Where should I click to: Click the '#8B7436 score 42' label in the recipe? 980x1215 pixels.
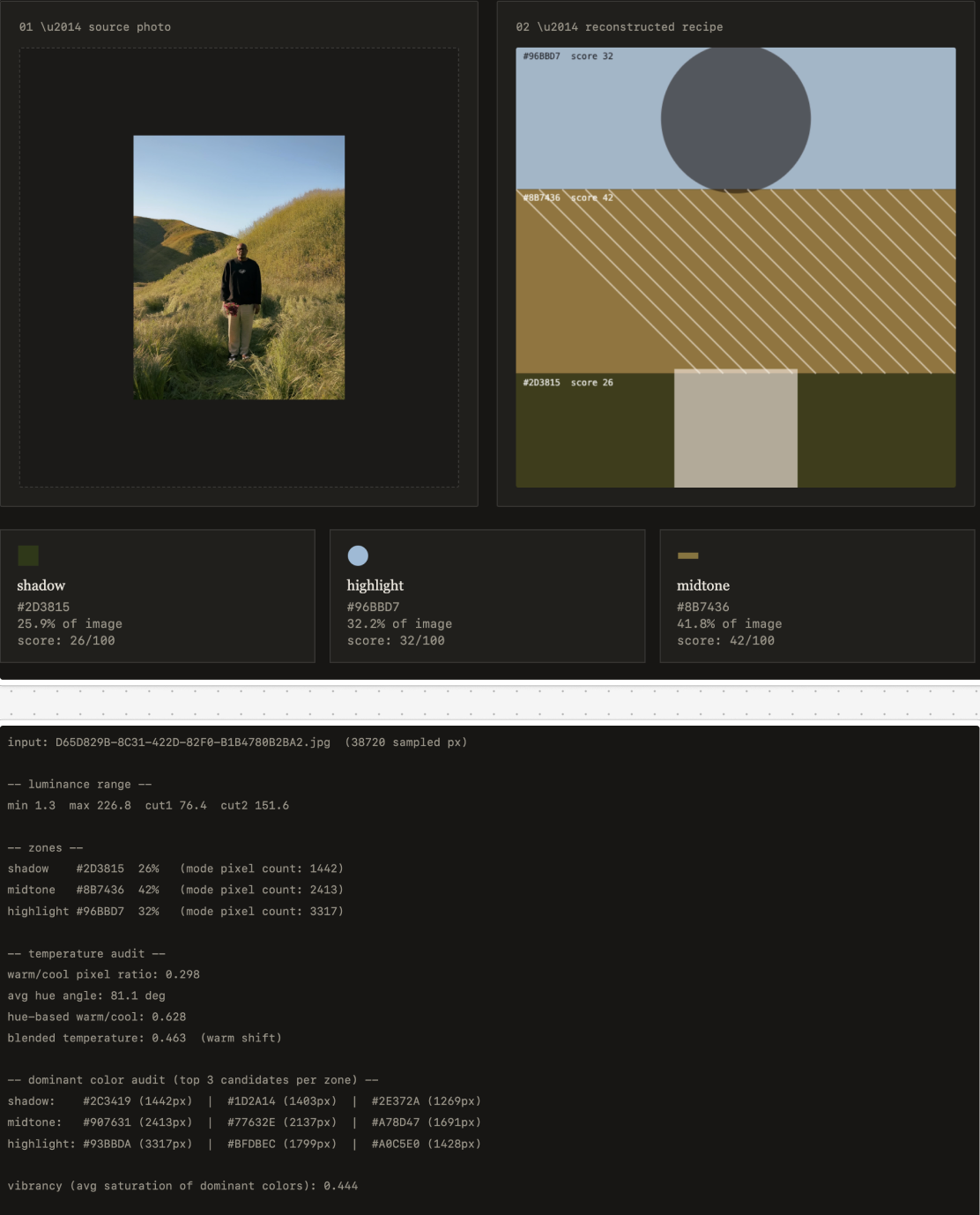[x=568, y=198]
